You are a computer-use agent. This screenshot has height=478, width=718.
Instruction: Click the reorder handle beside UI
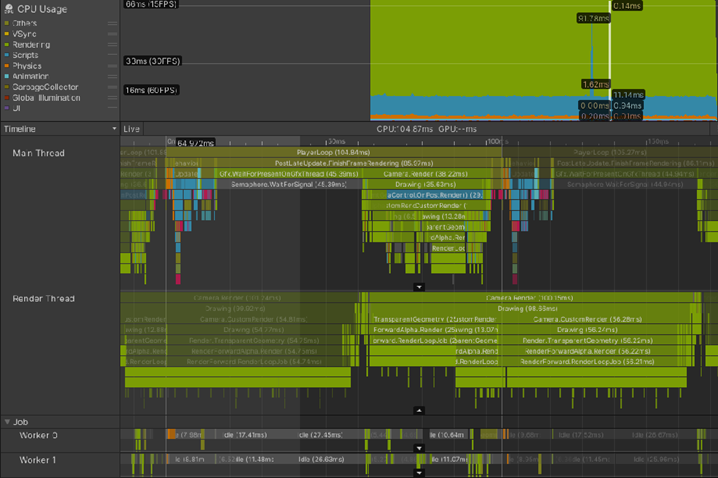112,108
